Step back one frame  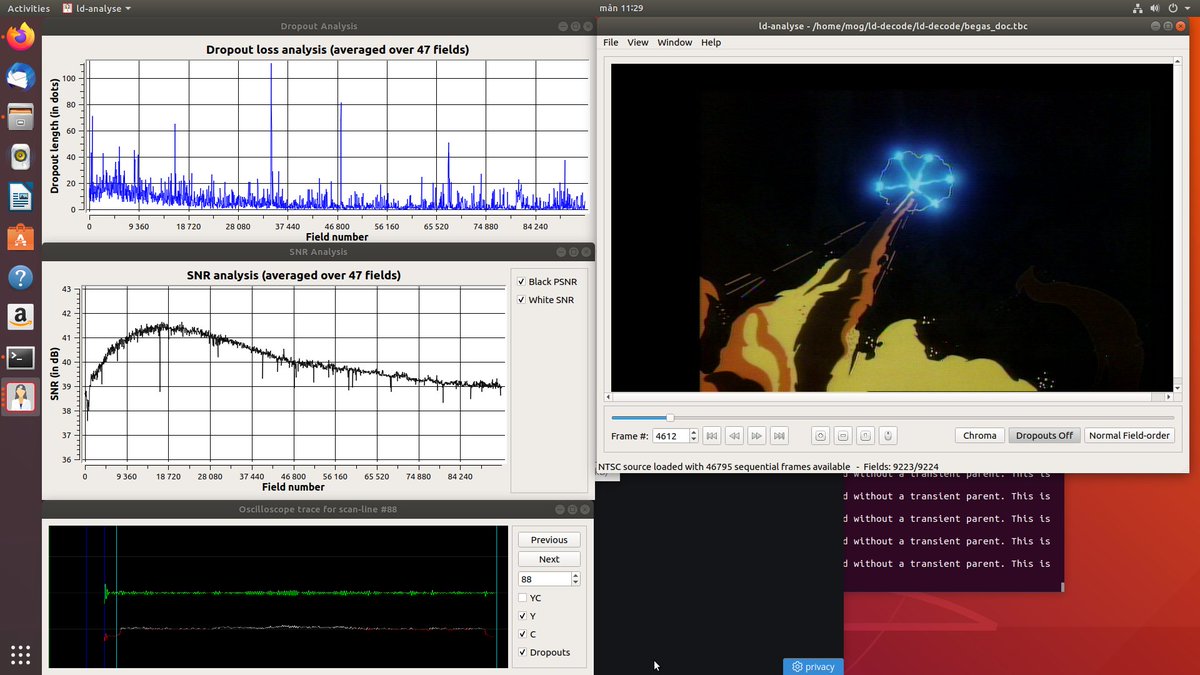(734, 435)
